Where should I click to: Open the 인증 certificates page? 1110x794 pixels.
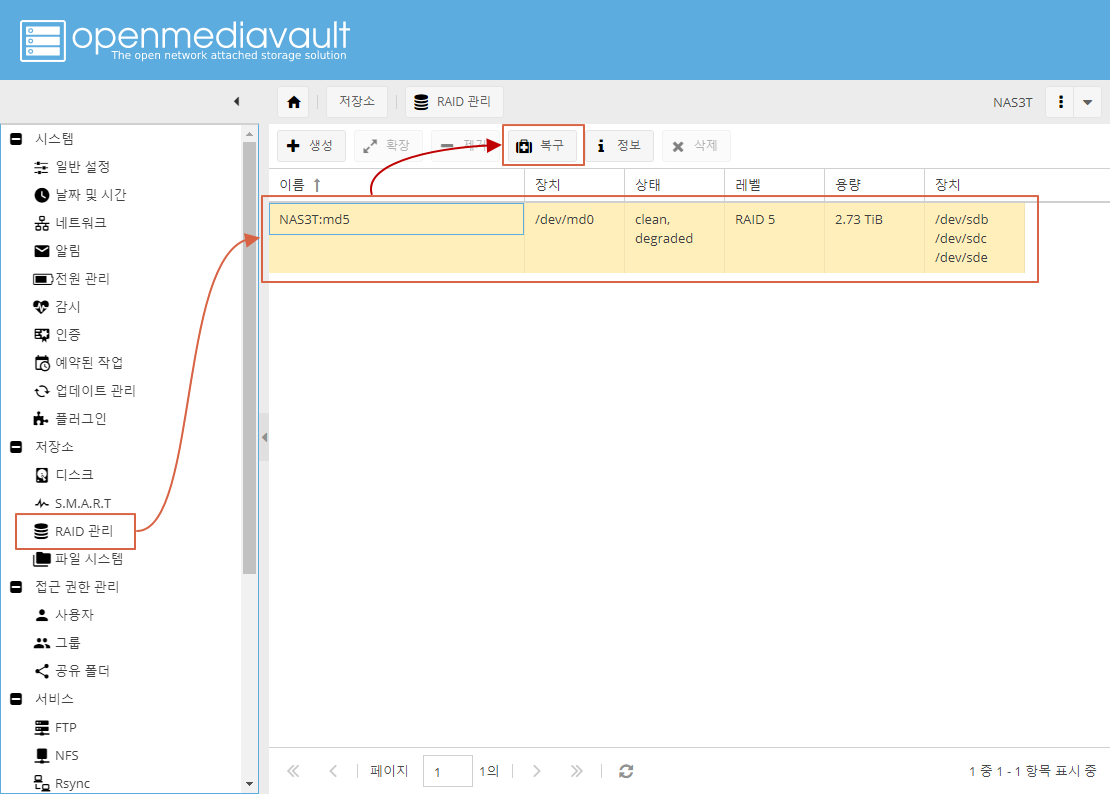57,335
